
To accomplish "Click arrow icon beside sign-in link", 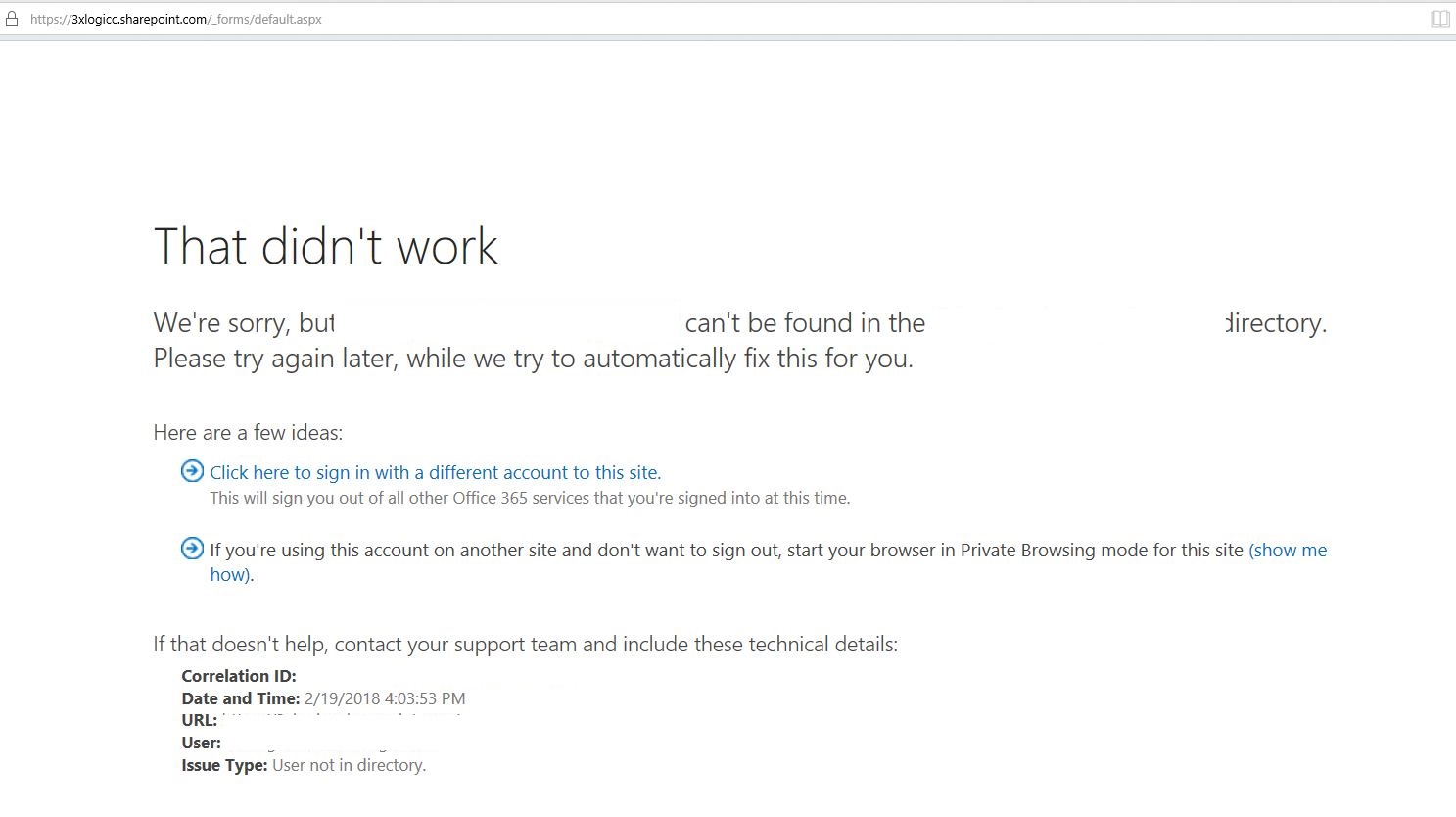I will [193, 471].
